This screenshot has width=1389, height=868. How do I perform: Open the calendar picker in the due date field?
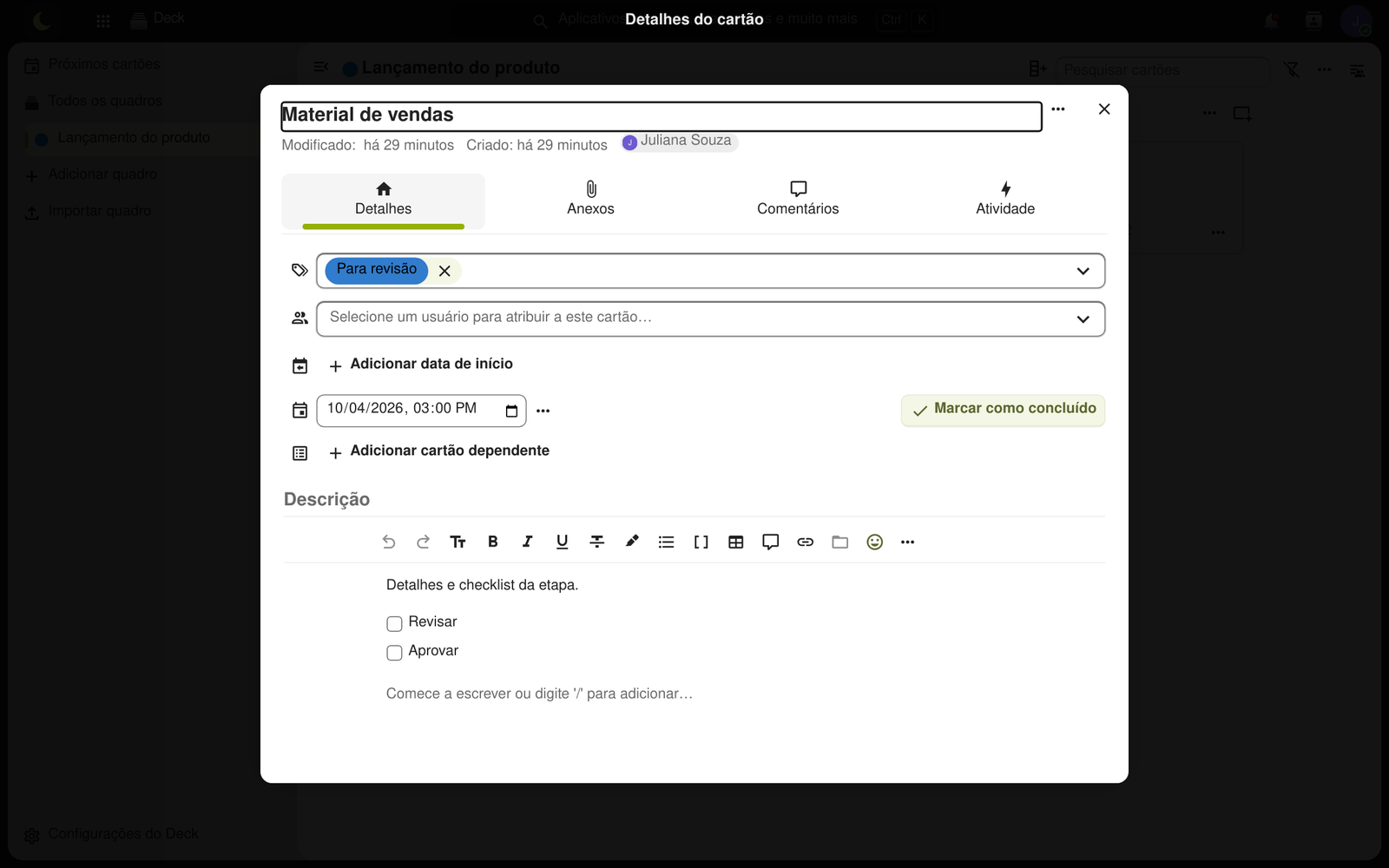[x=511, y=411]
